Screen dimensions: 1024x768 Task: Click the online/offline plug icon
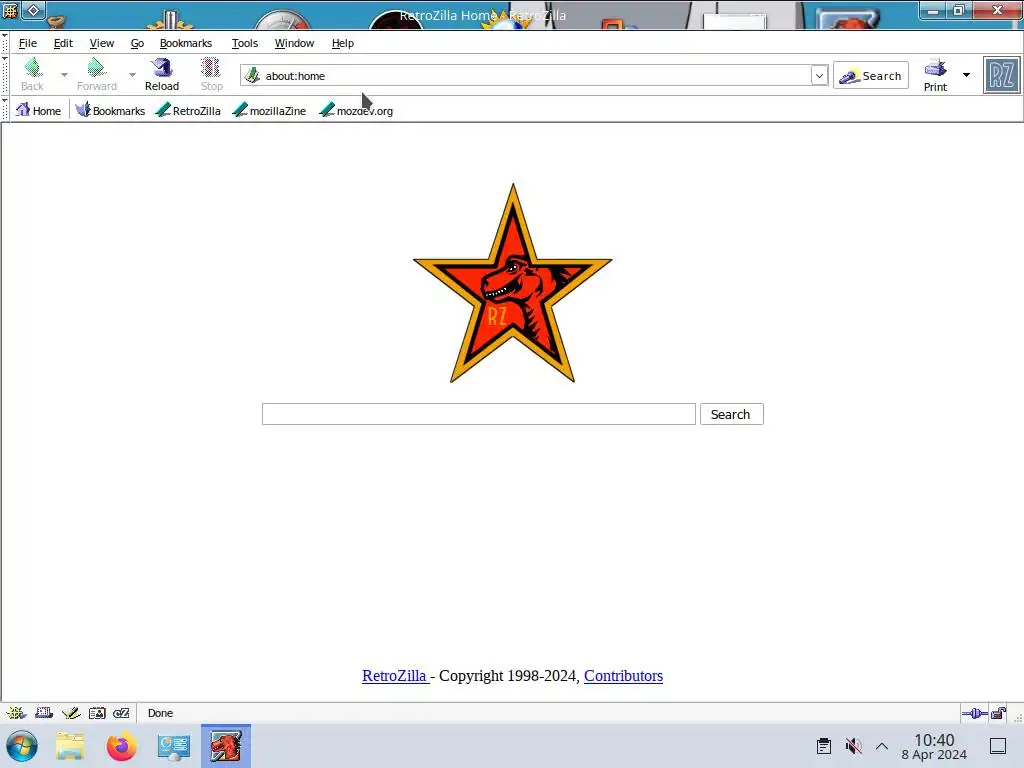pos(974,713)
